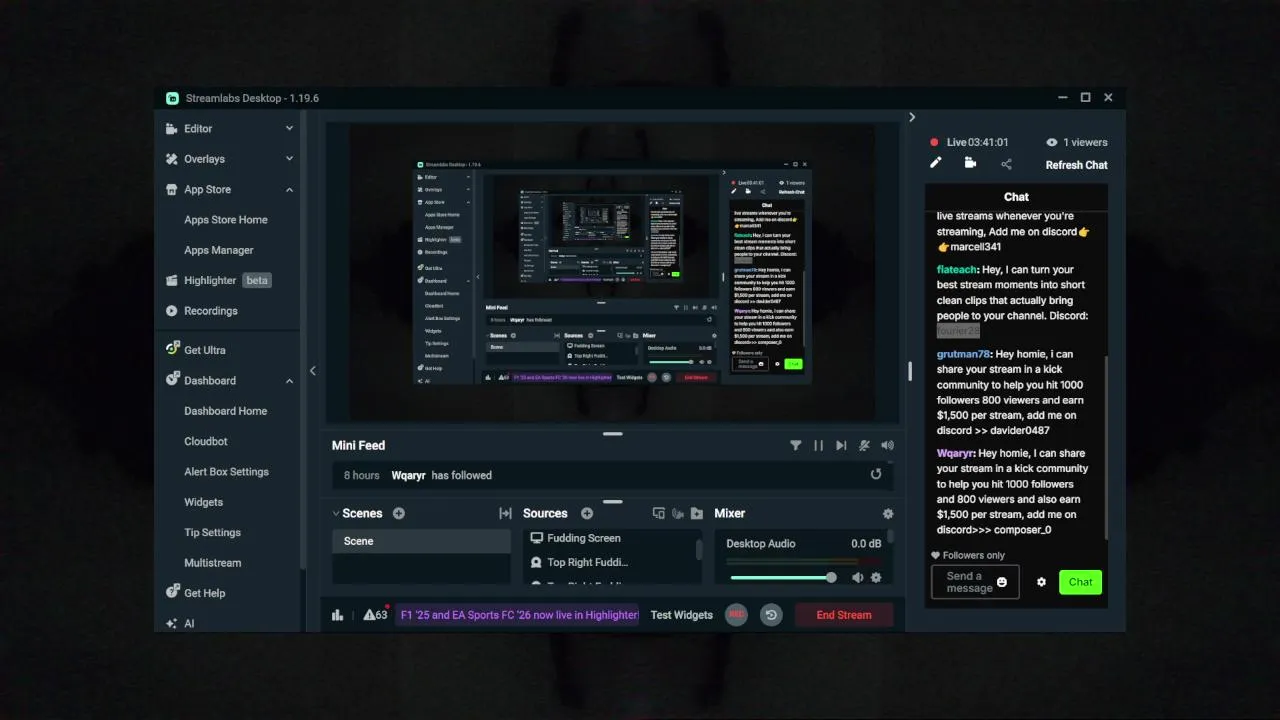Click the replay buffer button
This screenshot has width=1280, height=720.
tap(770, 615)
